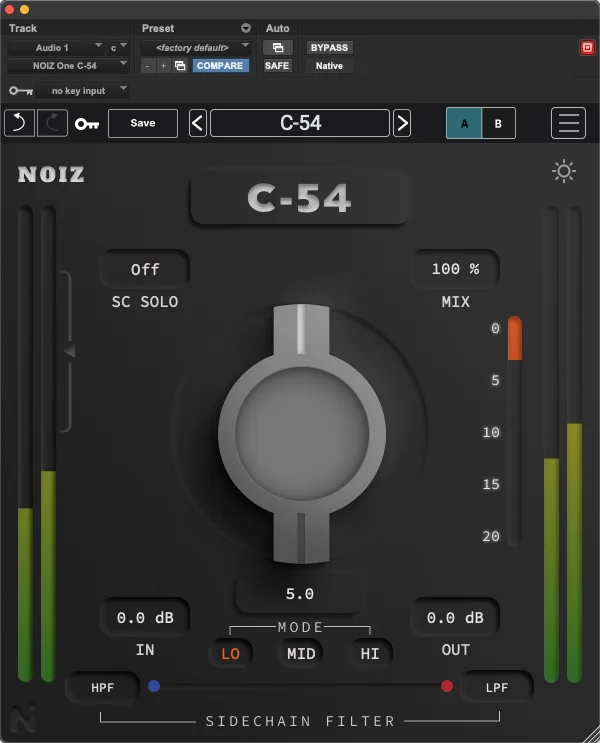Screen dimensions: 600x743
Task: Open the channel 'c' dropdown
Action: [118, 47]
